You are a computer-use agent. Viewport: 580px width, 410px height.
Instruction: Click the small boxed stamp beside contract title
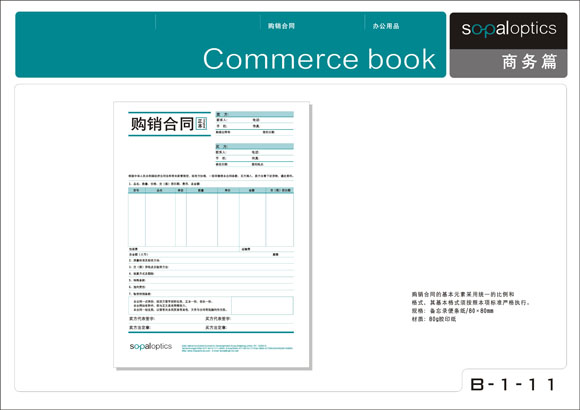click(201, 124)
